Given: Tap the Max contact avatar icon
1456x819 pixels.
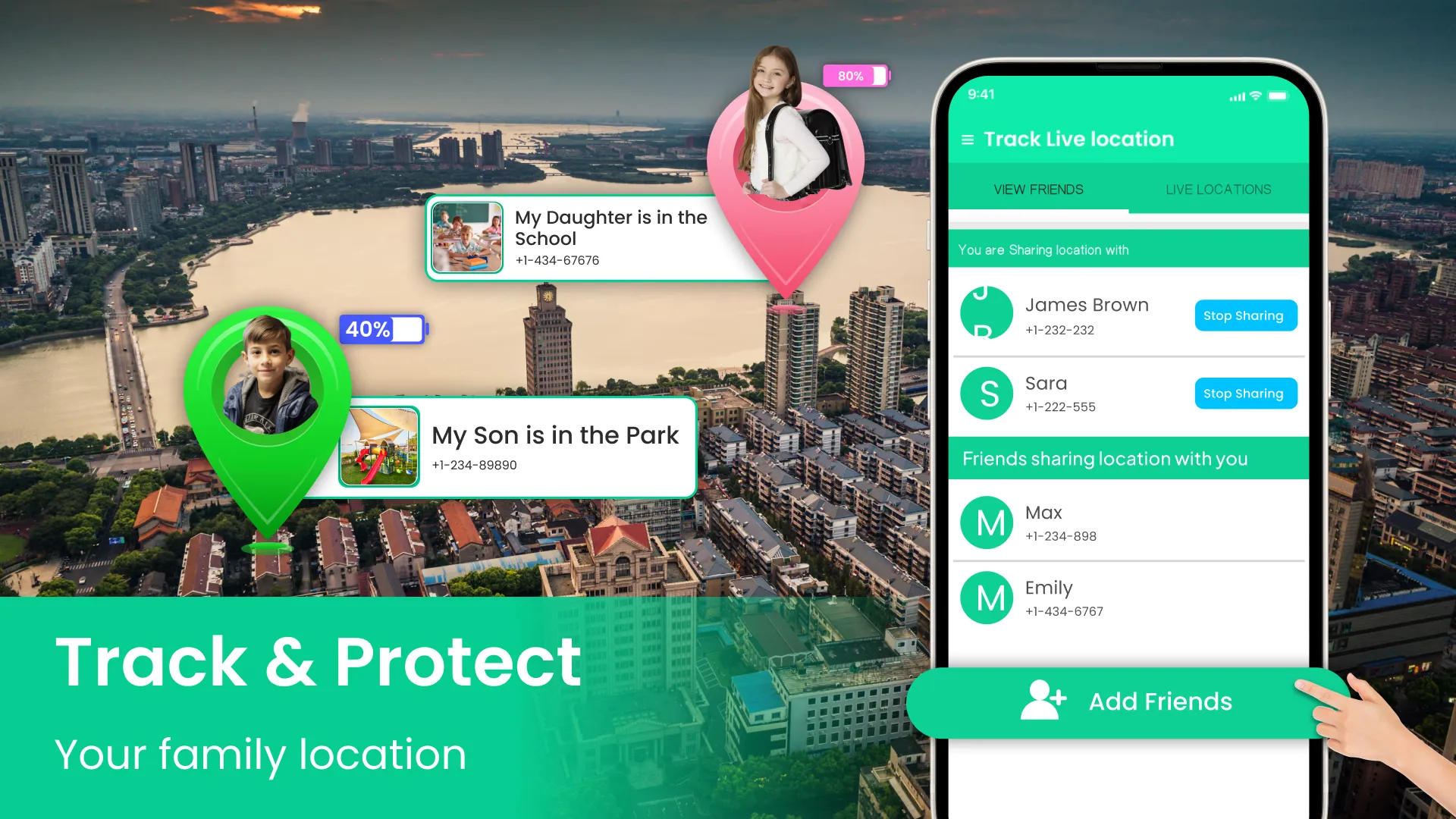Looking at the screenshot, I should [987, 522].
